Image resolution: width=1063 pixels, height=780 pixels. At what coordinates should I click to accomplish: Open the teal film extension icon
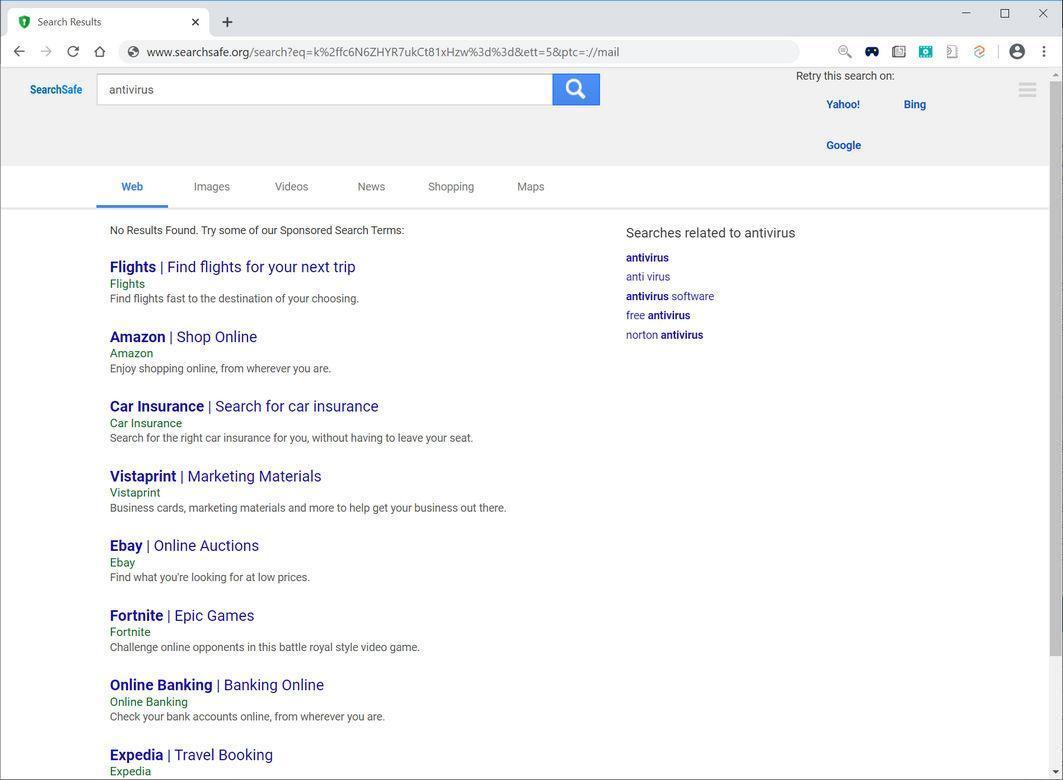click(925, 52)
